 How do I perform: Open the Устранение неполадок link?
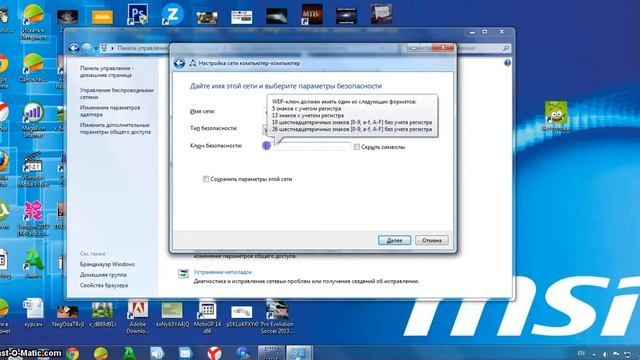pyautogui.click(x=223, y=272)
